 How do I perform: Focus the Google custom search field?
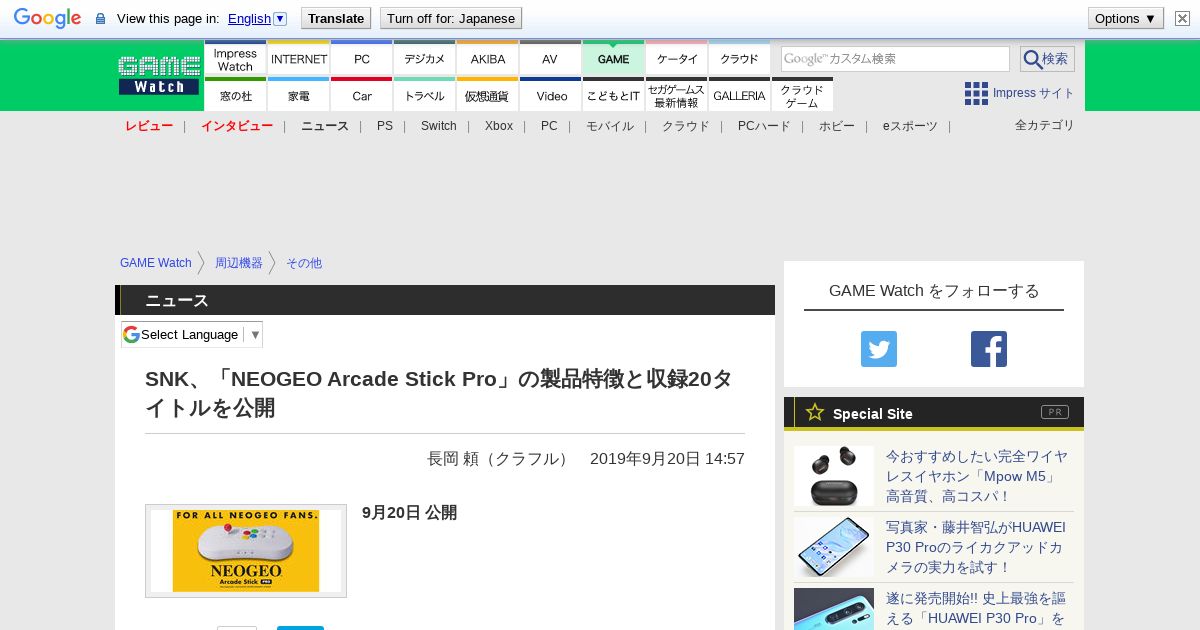[895, 59]
